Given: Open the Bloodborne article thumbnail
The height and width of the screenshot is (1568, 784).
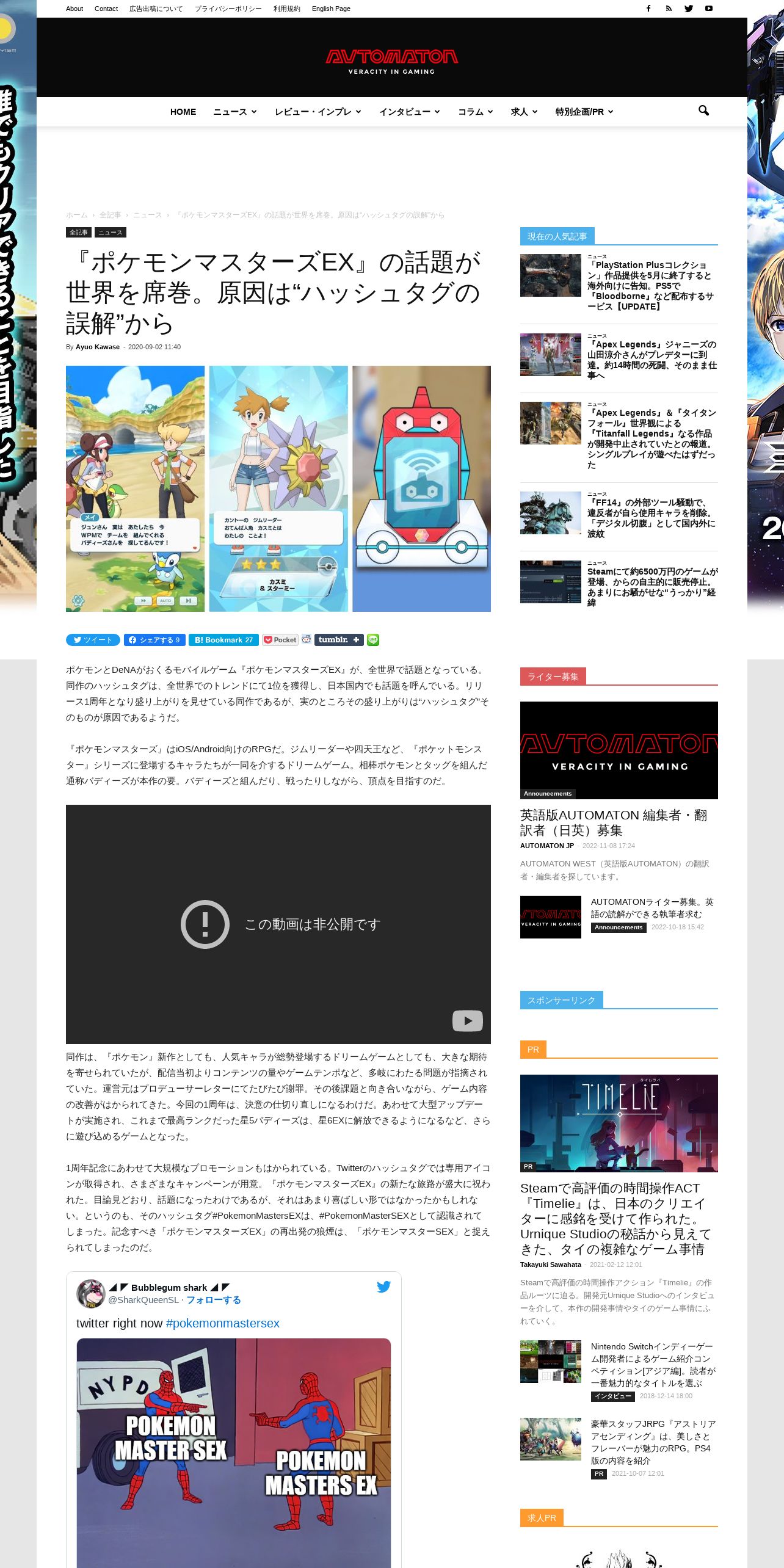Looking at the screenshot, I should 551,275.
